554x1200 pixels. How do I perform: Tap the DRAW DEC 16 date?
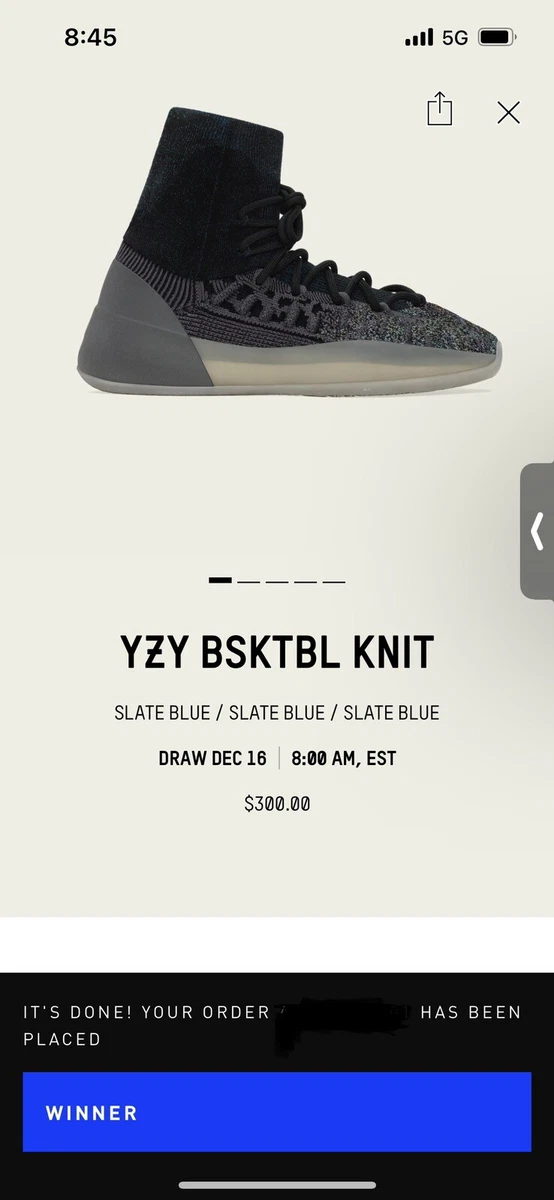point(212,758)
